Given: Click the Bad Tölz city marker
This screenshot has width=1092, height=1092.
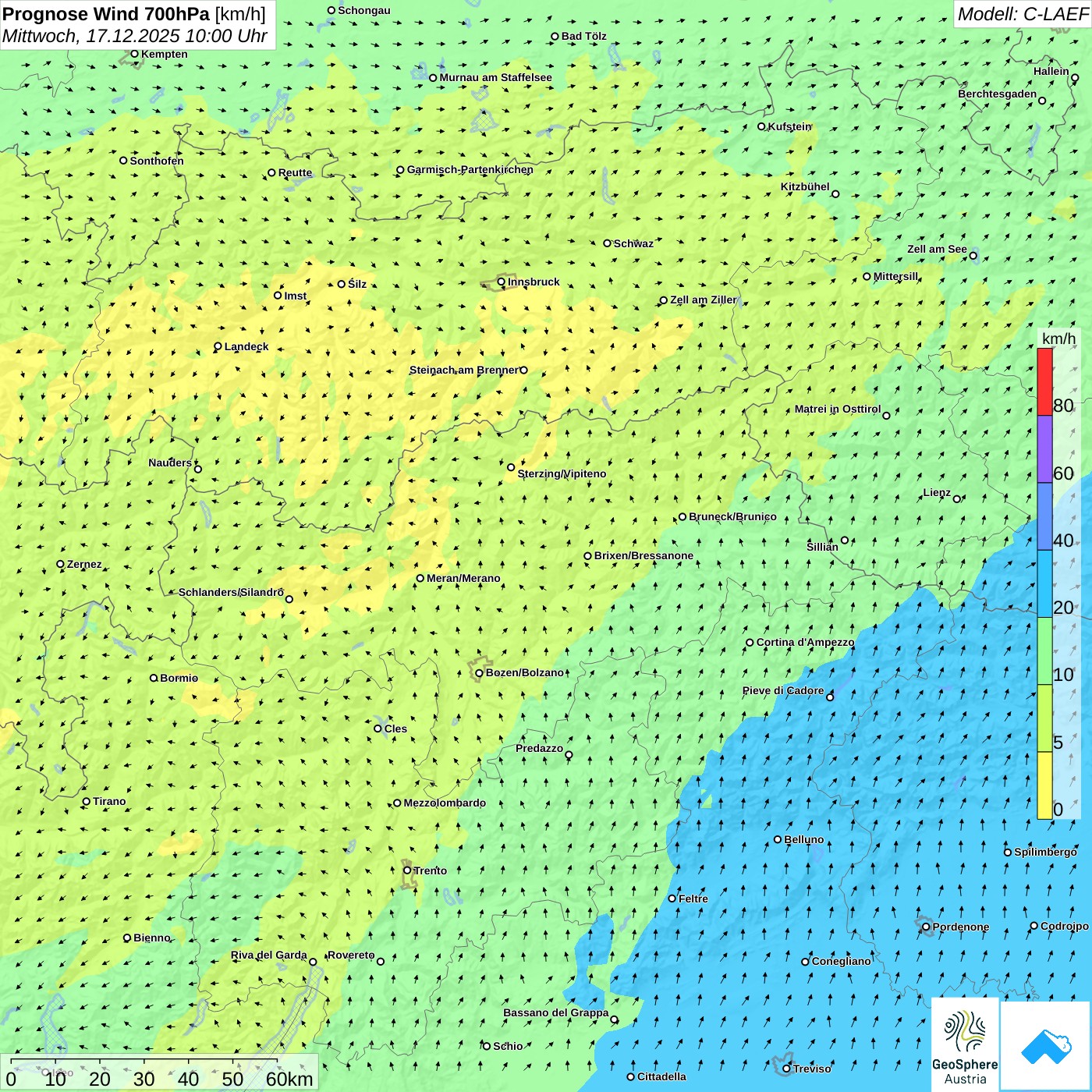Looking at the screenshot, I should coord(555,36).
